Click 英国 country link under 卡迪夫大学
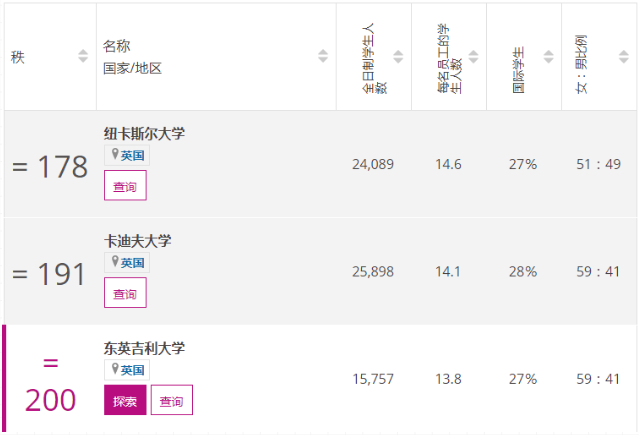639x435 pixels. (133, 263)
